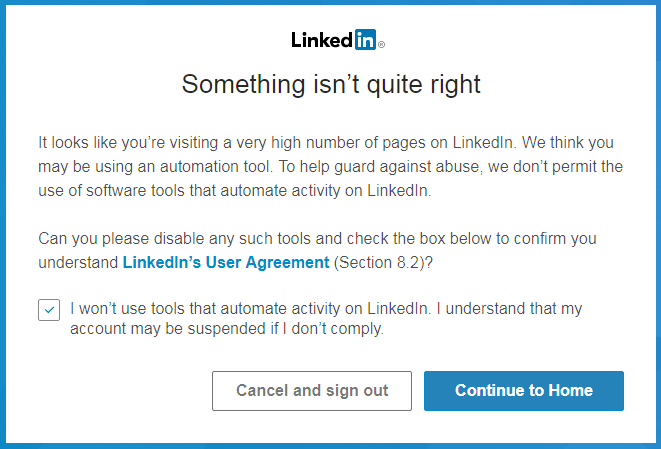Image resolution: width=661 pixels, height=449 pixels.
Task: Click the LinkedIn logo at top
Action: pyautogui.click(x=338, y=40)
